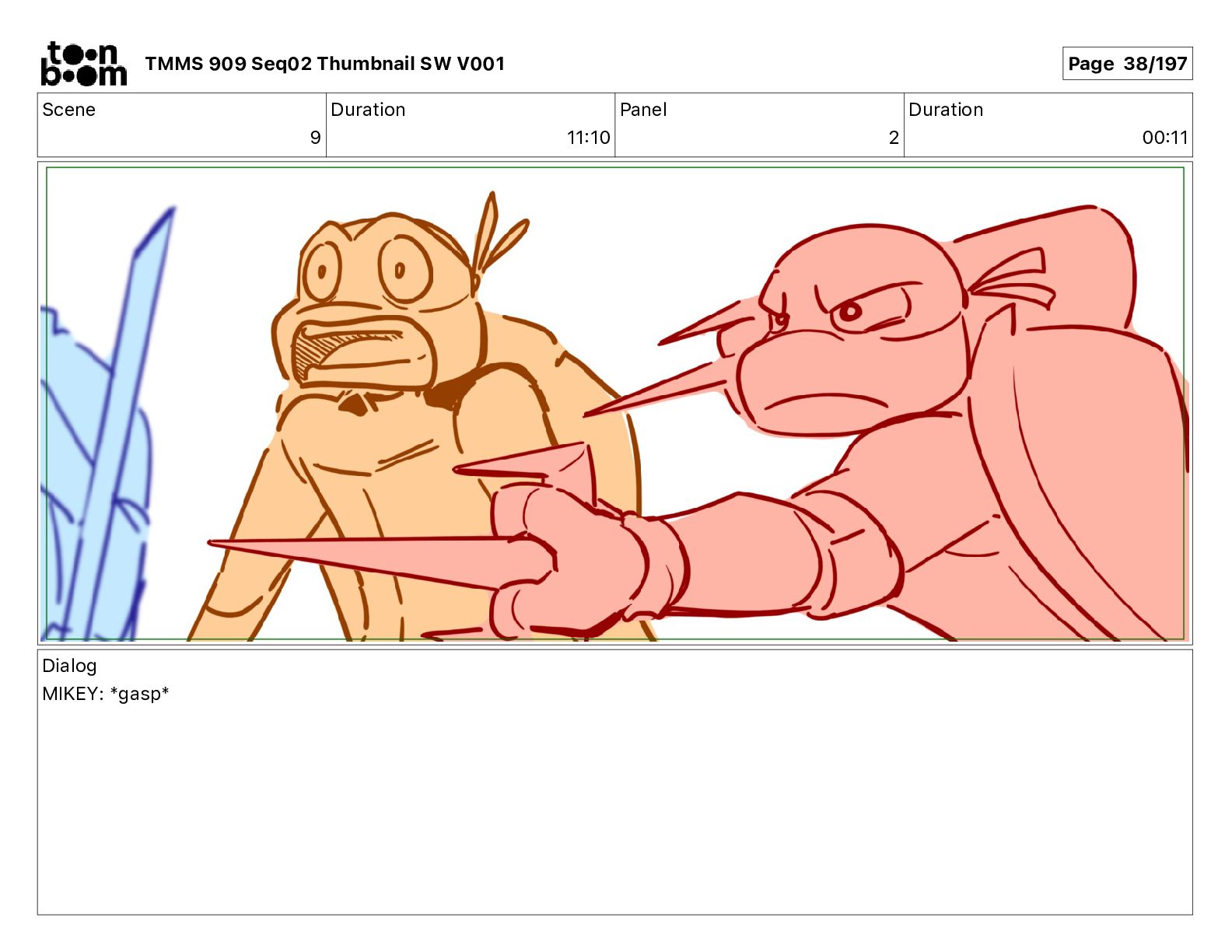
Task: Click the 'Scene' label
Action: 68,110
